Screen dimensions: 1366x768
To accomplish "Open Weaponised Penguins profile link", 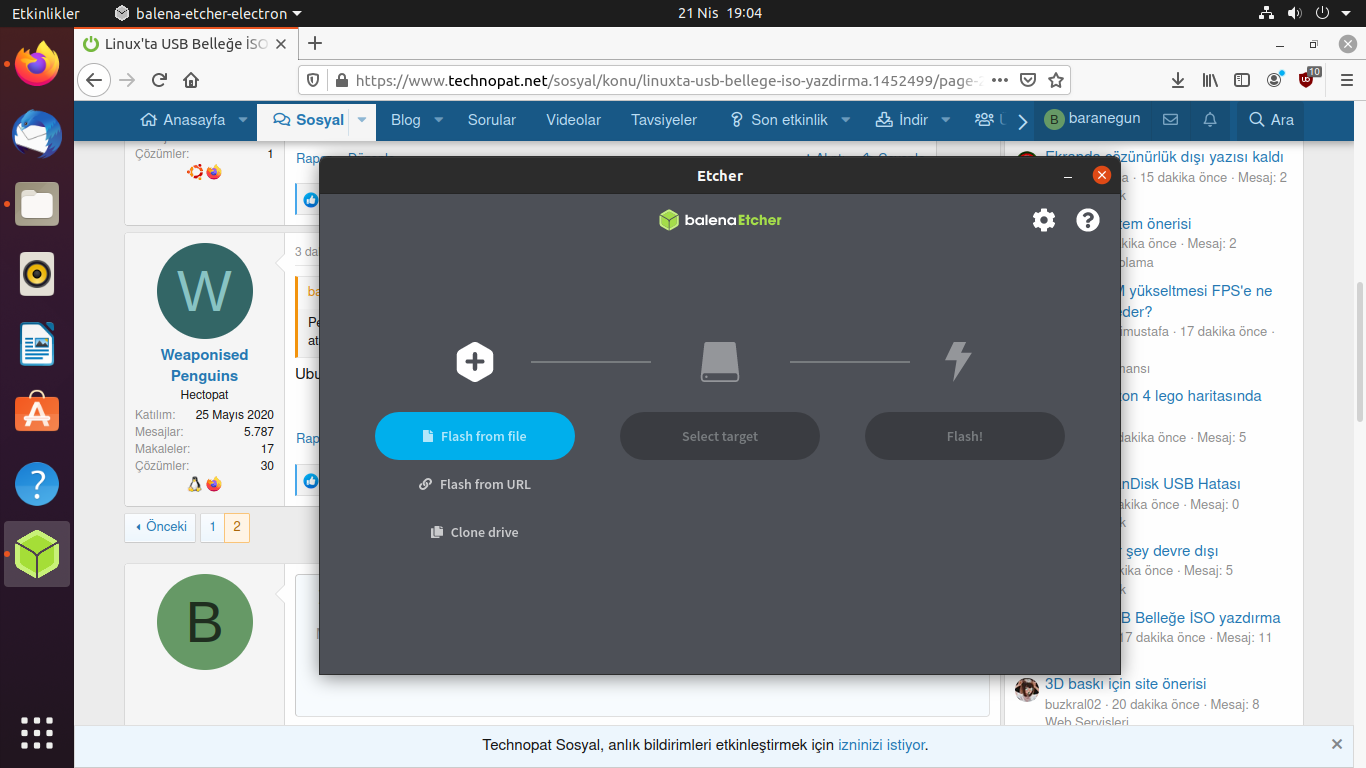I will pos(204,365).
